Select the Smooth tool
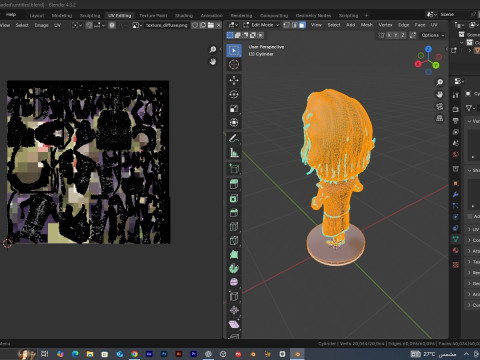Image resolution: width=480 pixels, height=360 pixels. click(x=234, y=282)
